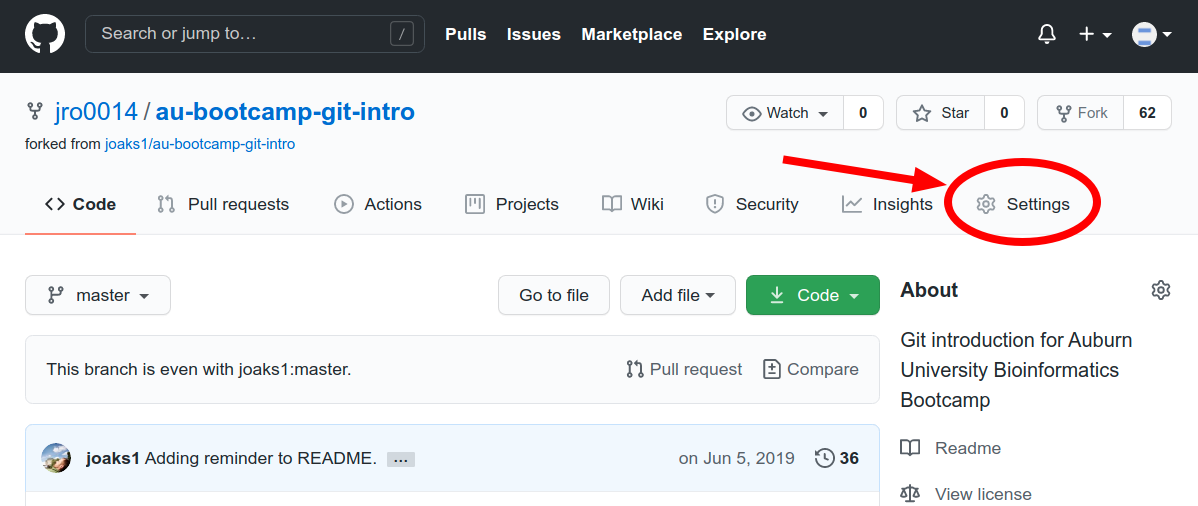Star the repository
Screen dimensions: 1198x506
[x=941, y=113]
